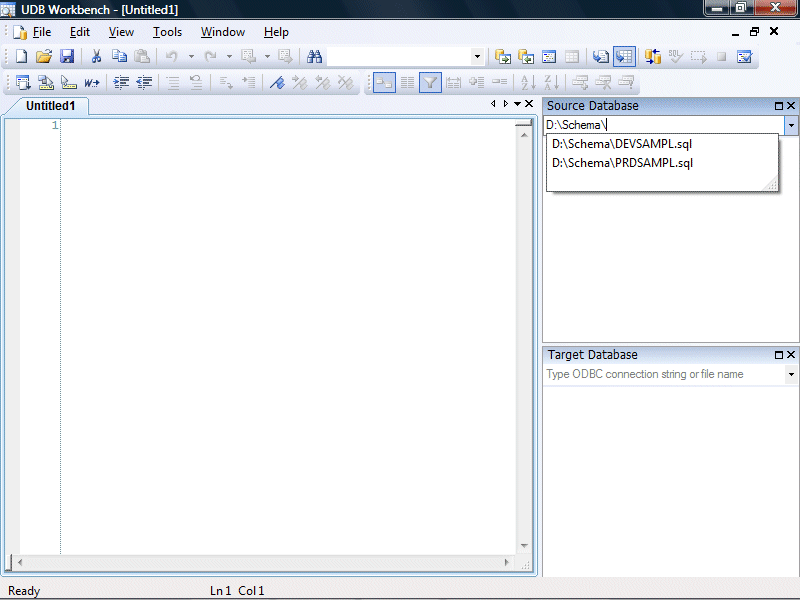Click the word wrap W-arrow icon

tap(92, 82)
